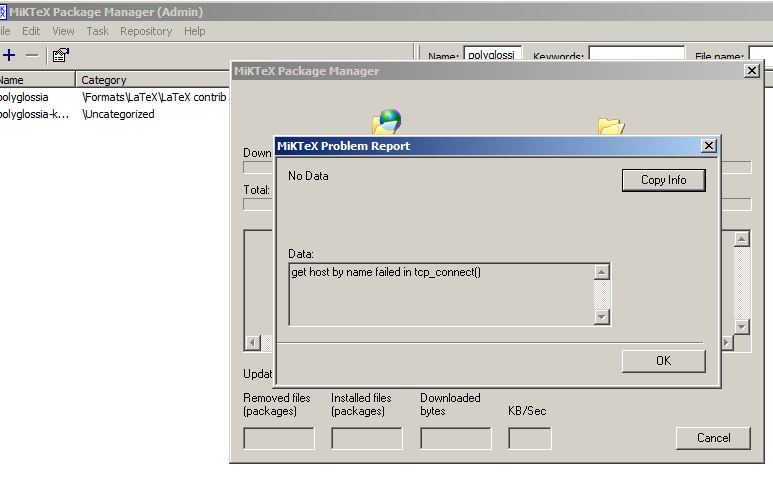Click the Data box scroll up arrow
This screenshot has height=484, width=773.
pyautogui.click(x=601, y=272)
